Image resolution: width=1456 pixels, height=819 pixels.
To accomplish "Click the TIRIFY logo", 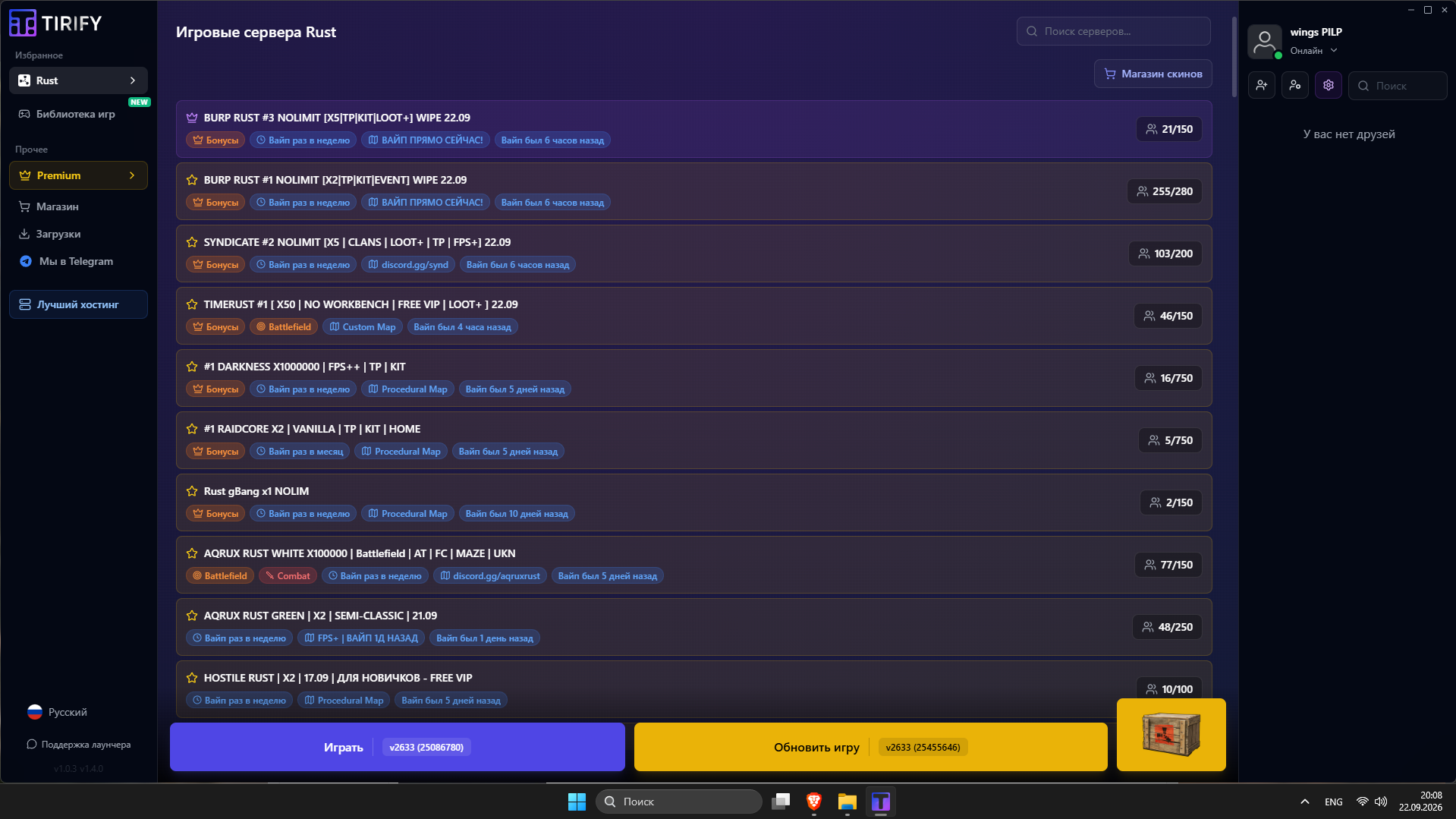I will pos(55,23).
